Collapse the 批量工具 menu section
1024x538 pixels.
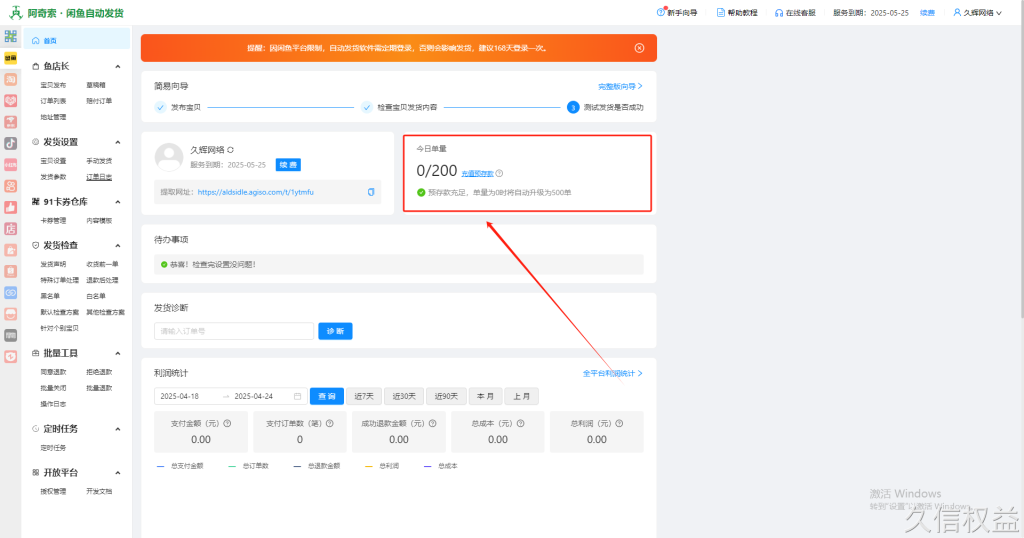[118, 354]
